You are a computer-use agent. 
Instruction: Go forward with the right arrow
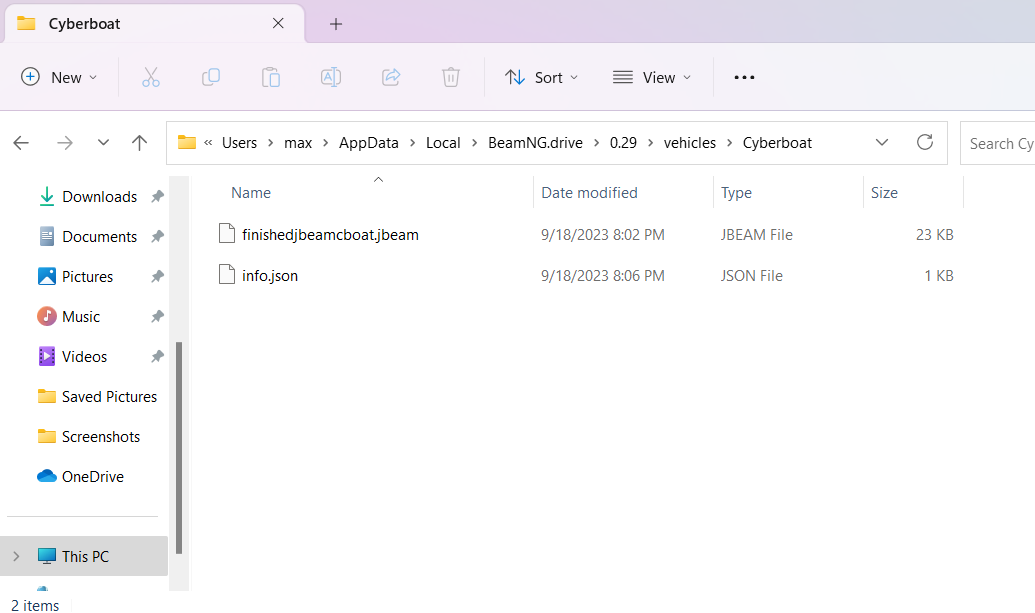pos(65,143)
